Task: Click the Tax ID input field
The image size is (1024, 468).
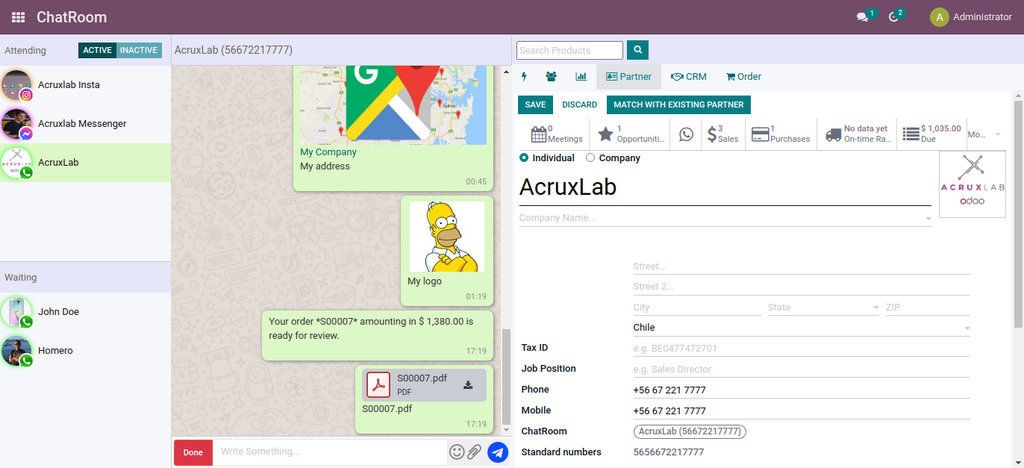Action: tap(801, 349)
